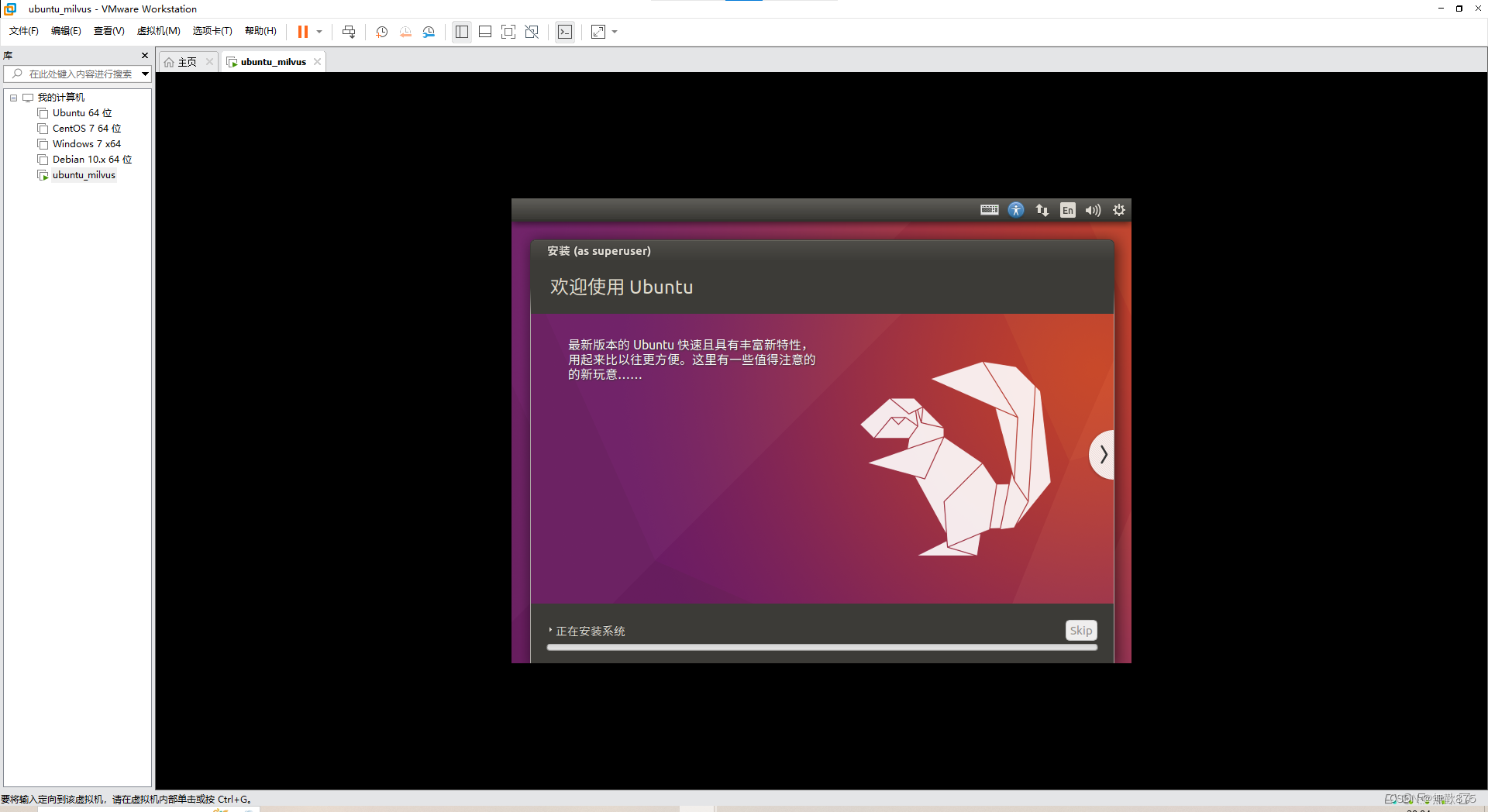Open the Ubuntu on-screen keyboard indicator
The height and width of the screenshot is (812, 1488).
(x=990, y=210)
